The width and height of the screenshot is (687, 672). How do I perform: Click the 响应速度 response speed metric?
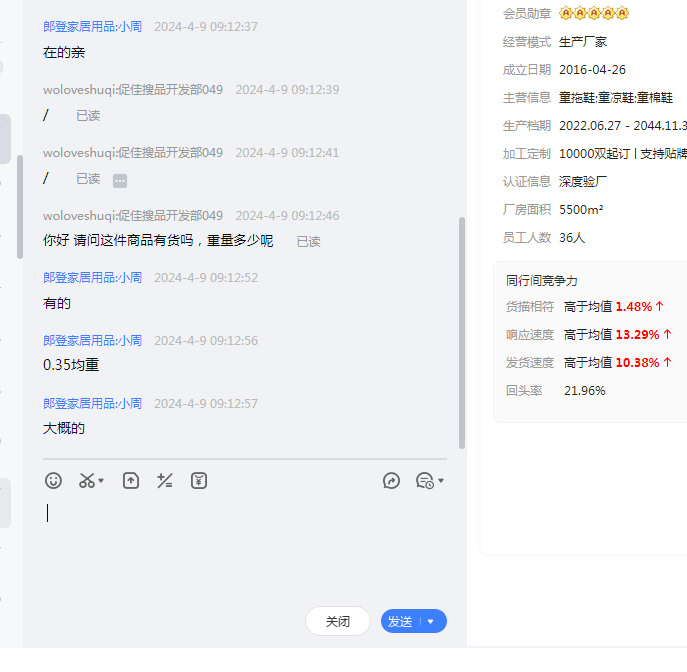coord(530,334)
